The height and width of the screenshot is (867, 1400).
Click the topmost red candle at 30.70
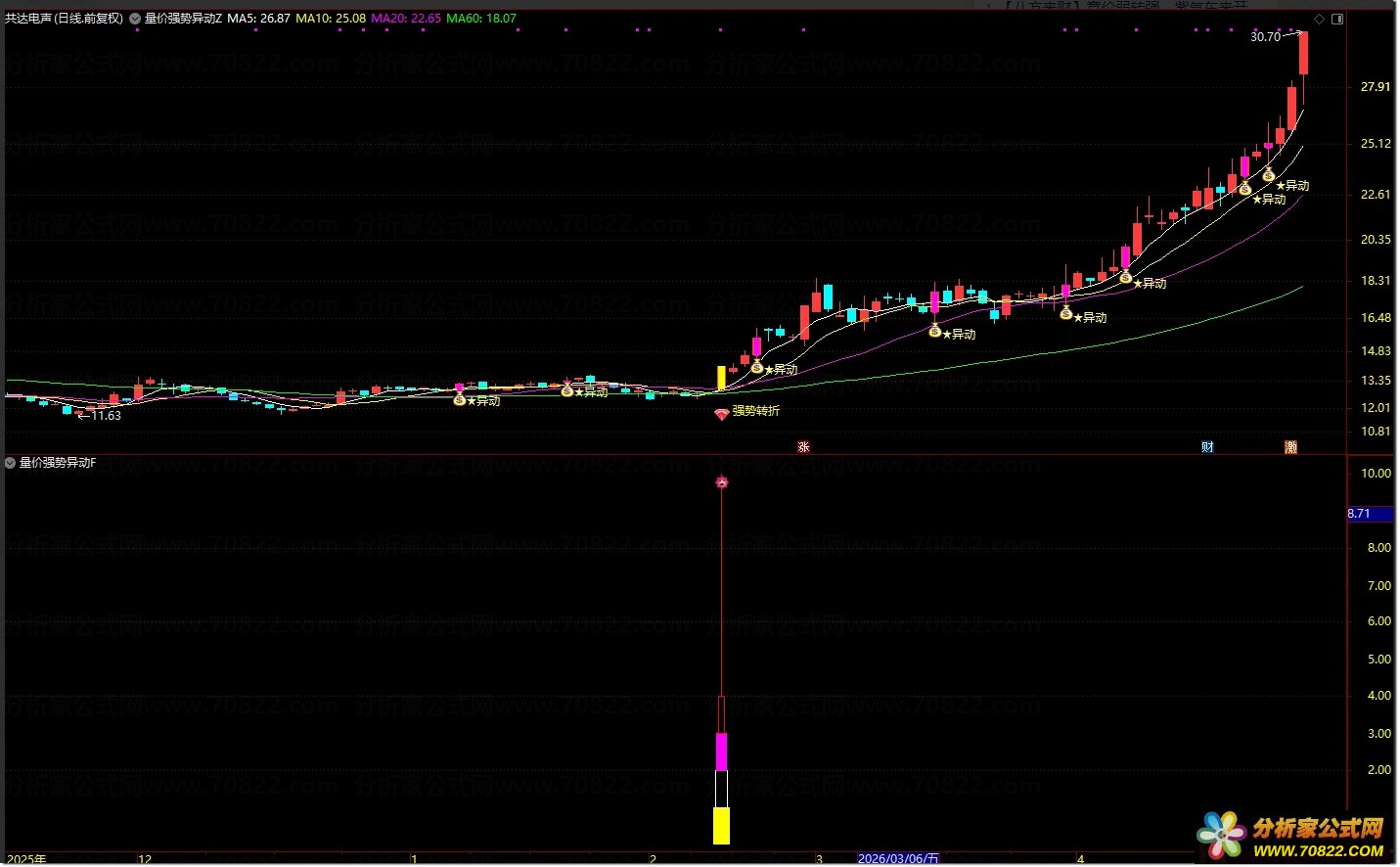pyautogui.click(x=1303, y=54)
